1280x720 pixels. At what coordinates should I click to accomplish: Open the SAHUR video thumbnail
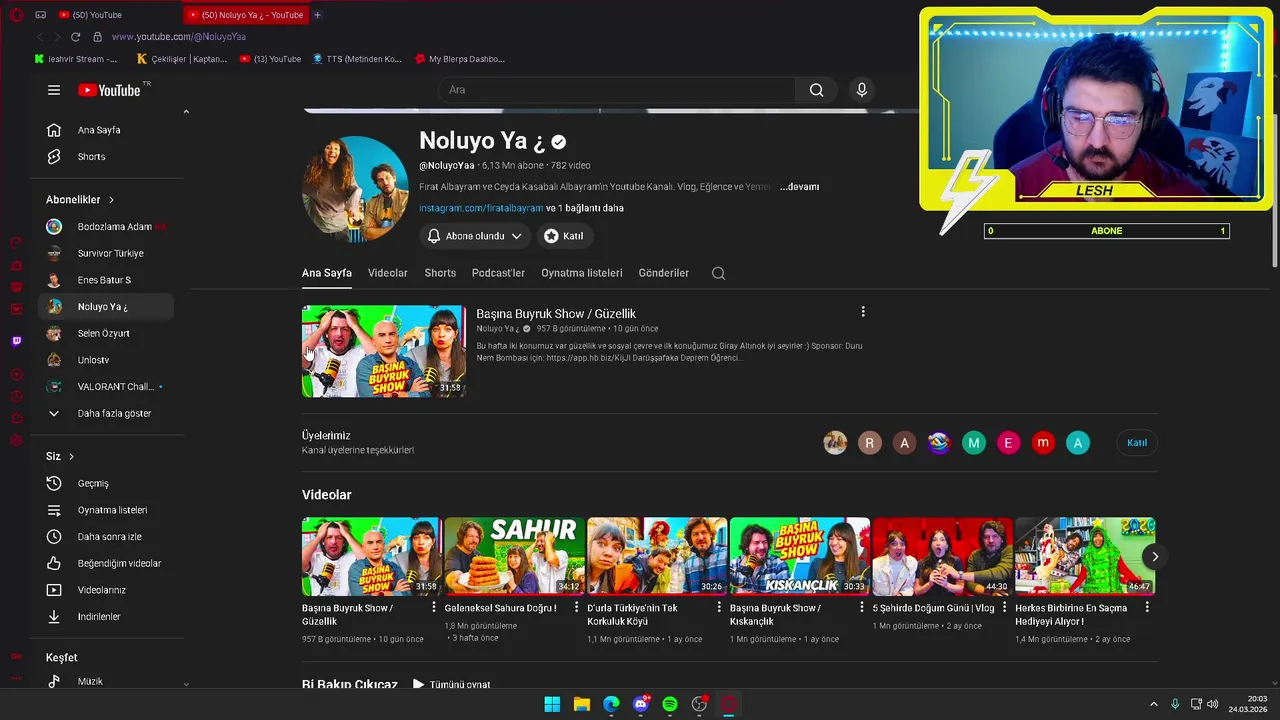coord(515,556)
